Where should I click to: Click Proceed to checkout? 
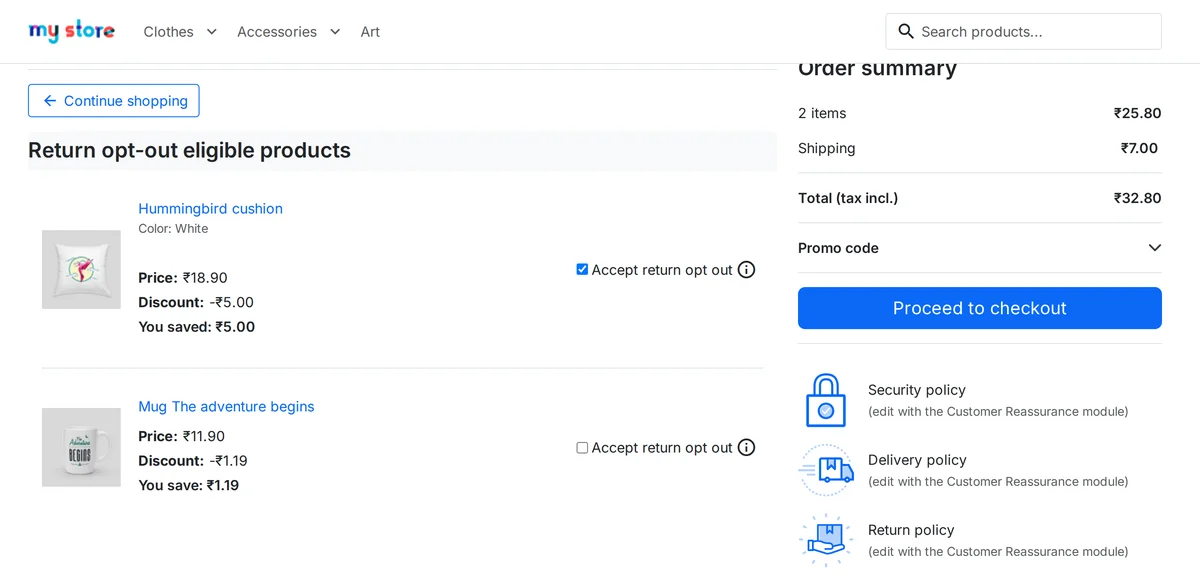point(980,308)
